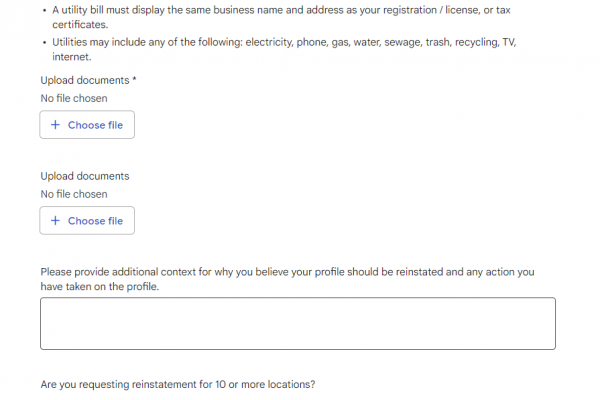Click the required 'Upload documents *' label

click(85, 80)
